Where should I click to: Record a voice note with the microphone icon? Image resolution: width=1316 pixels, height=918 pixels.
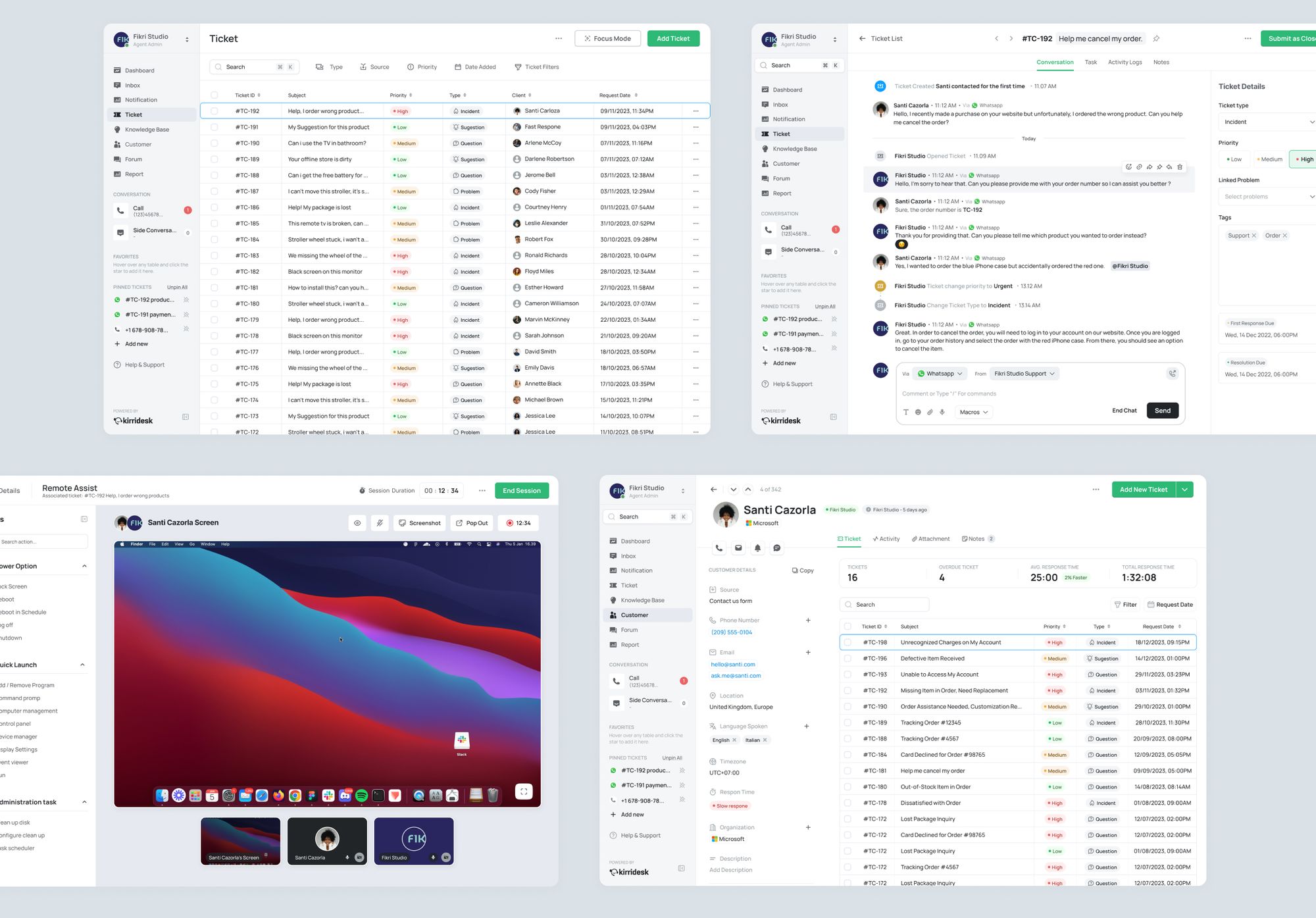(x=942, y=412)
